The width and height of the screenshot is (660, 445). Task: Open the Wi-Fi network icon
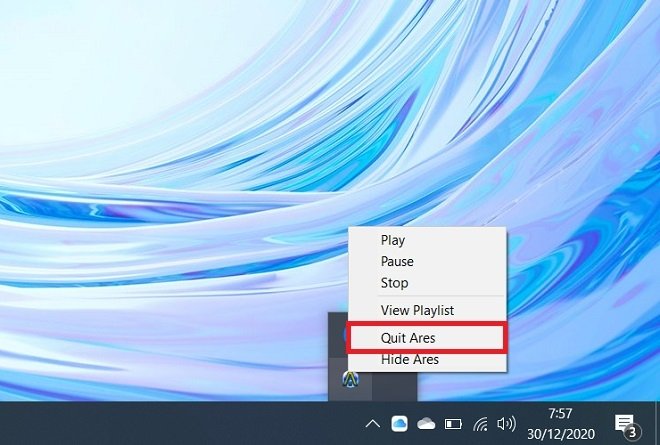click(480, 424)
